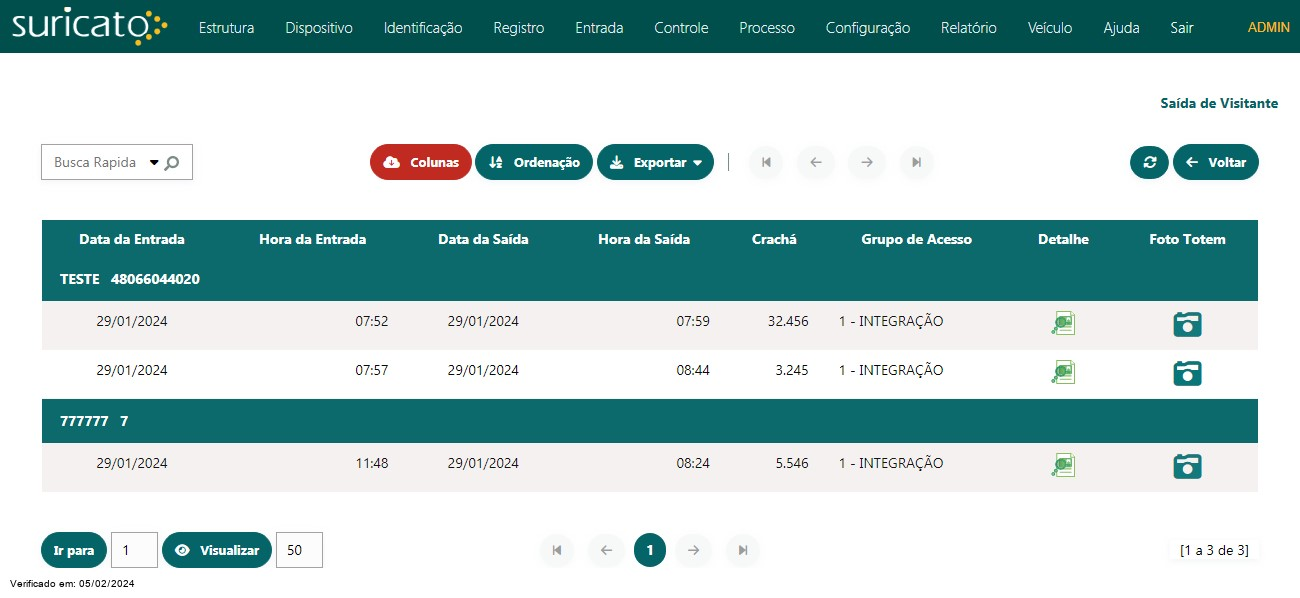Click the Grupo de Acesso column header

coord(917,239)
